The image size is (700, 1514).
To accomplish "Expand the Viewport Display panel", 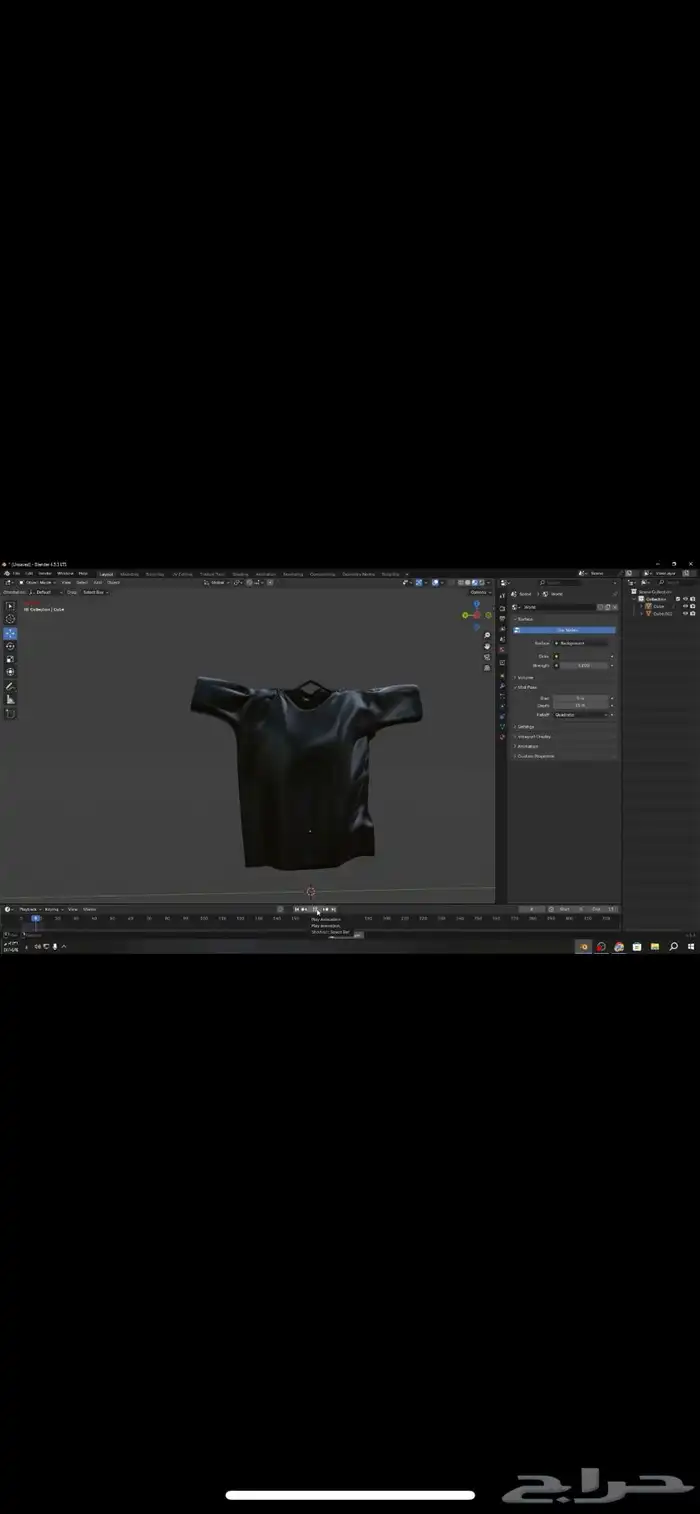I will click(534, 736).
